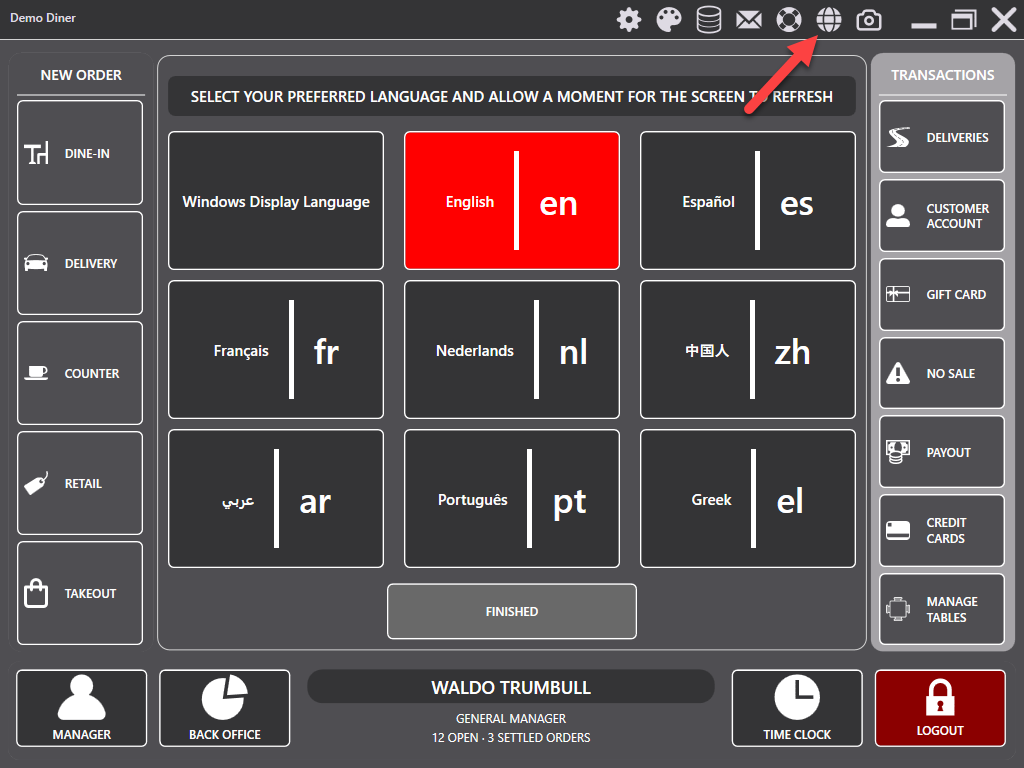This screenshot has height=768, width=1024.
Task: Open the settings gear icon
Action: 629,19
